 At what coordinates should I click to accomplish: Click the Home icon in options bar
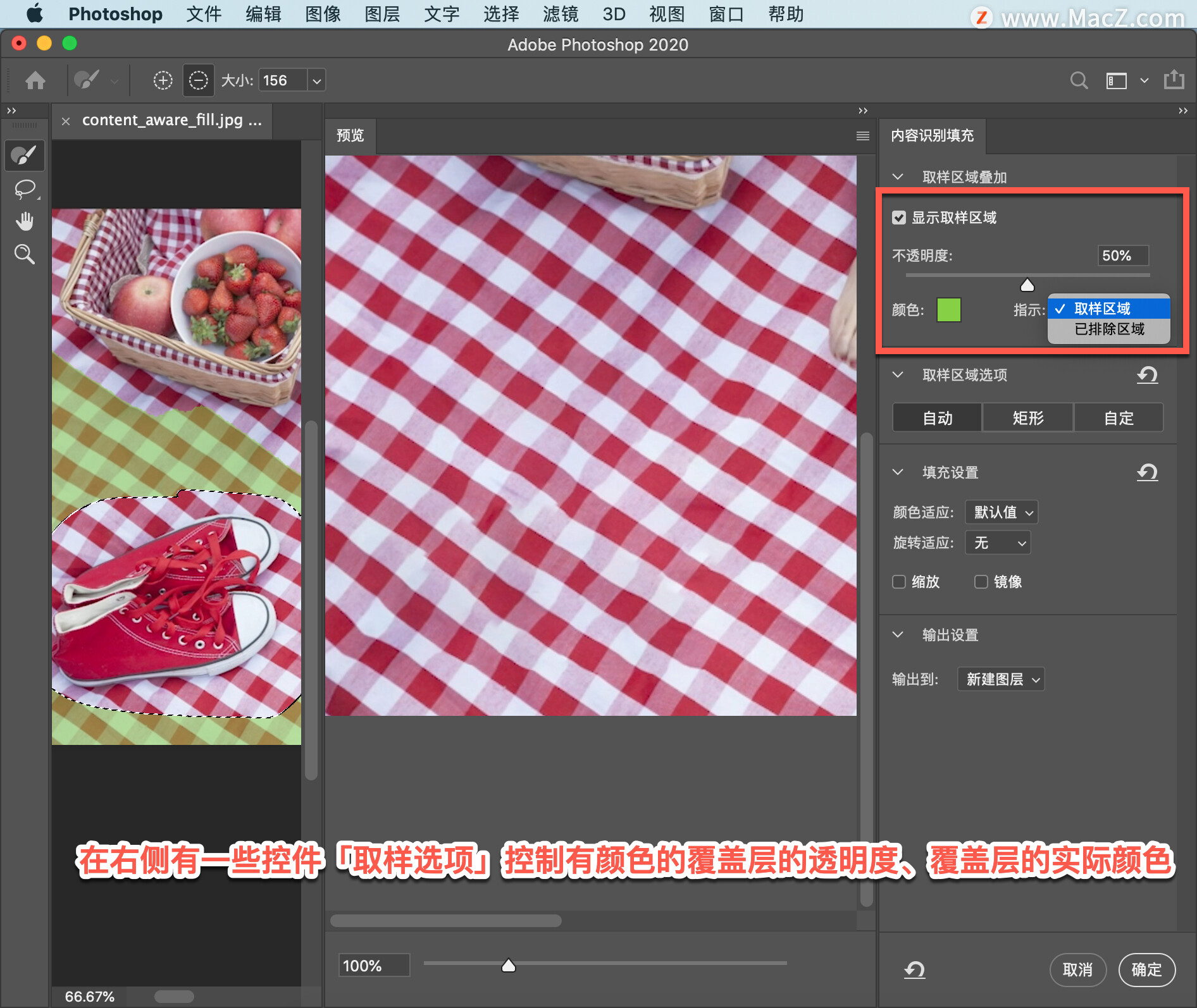point(35,80)
